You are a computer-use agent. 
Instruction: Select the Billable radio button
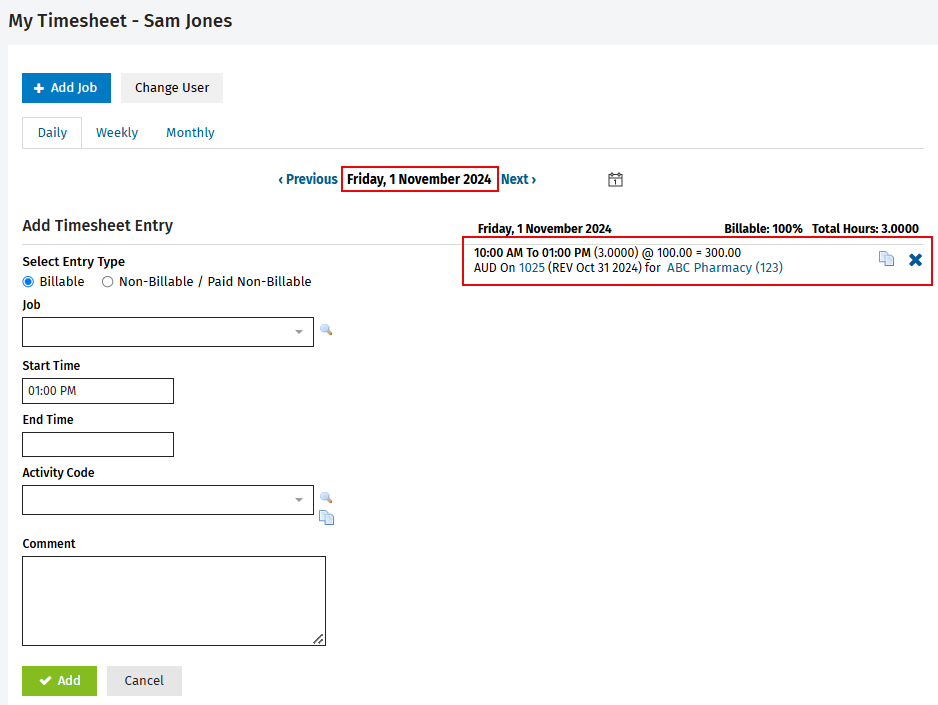coord(28,282)
